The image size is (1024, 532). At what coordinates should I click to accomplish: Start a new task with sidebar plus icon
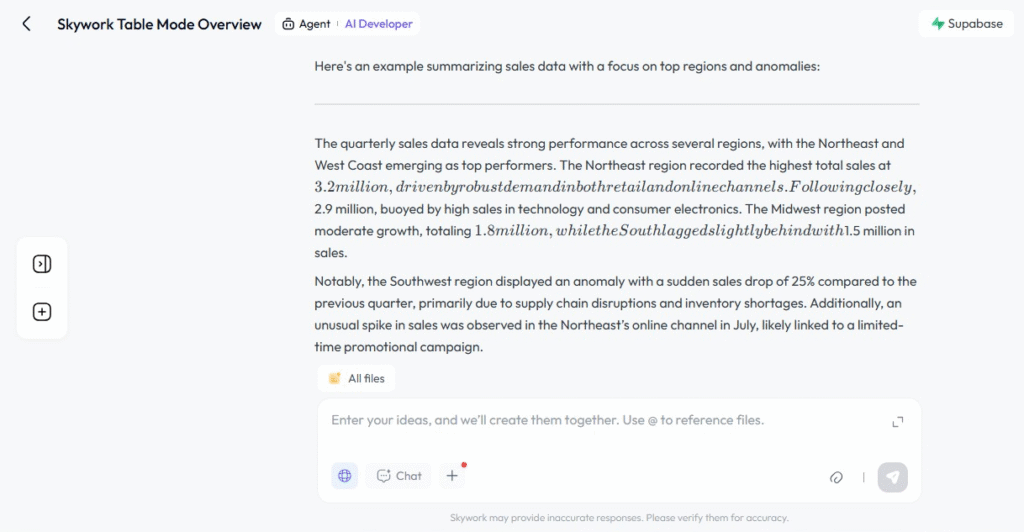pos(42,312)
